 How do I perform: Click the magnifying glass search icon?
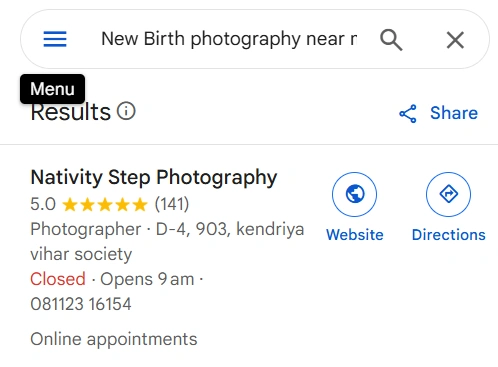391,40
